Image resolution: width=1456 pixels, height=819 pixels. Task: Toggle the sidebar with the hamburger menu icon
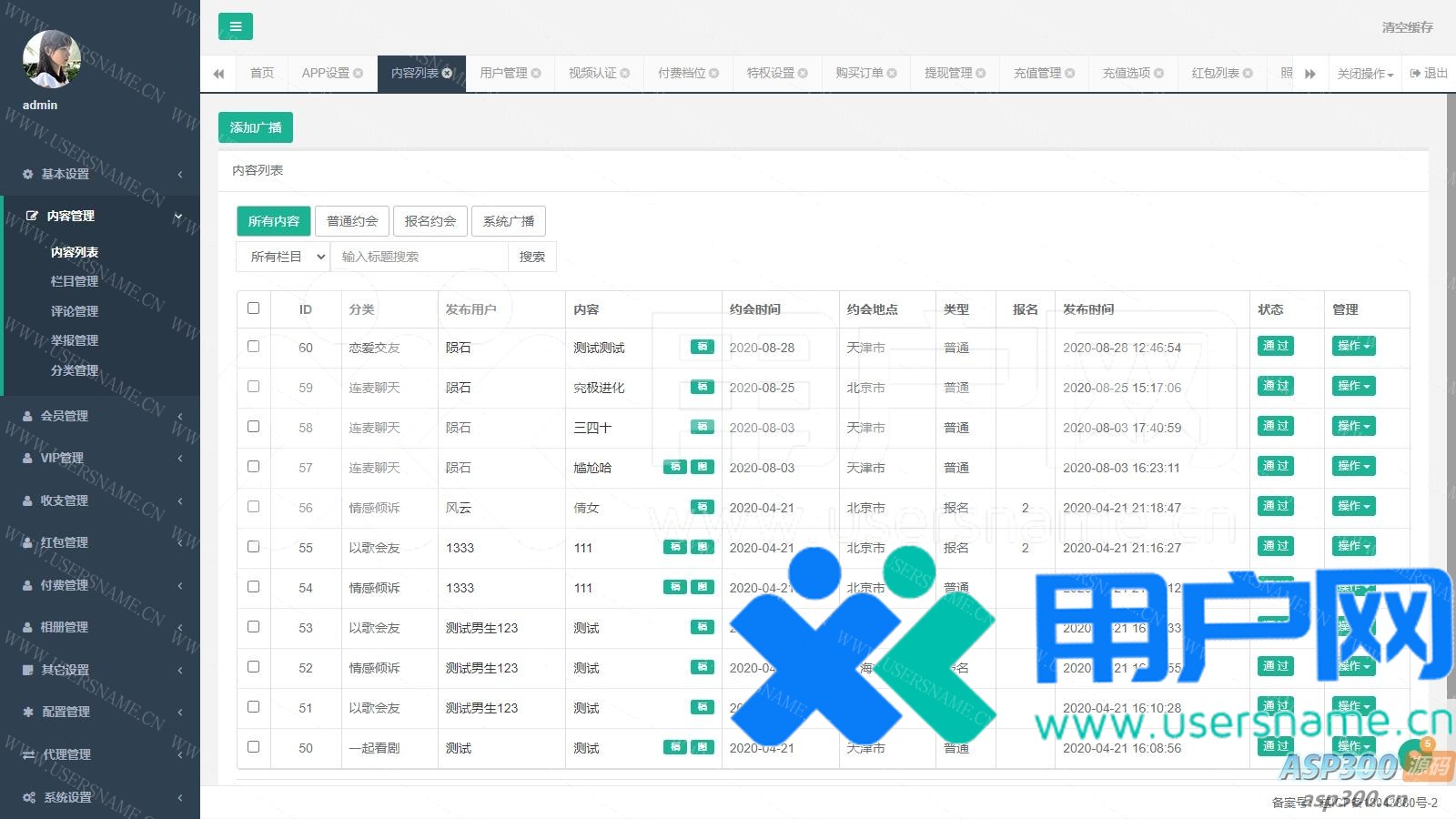235,26
